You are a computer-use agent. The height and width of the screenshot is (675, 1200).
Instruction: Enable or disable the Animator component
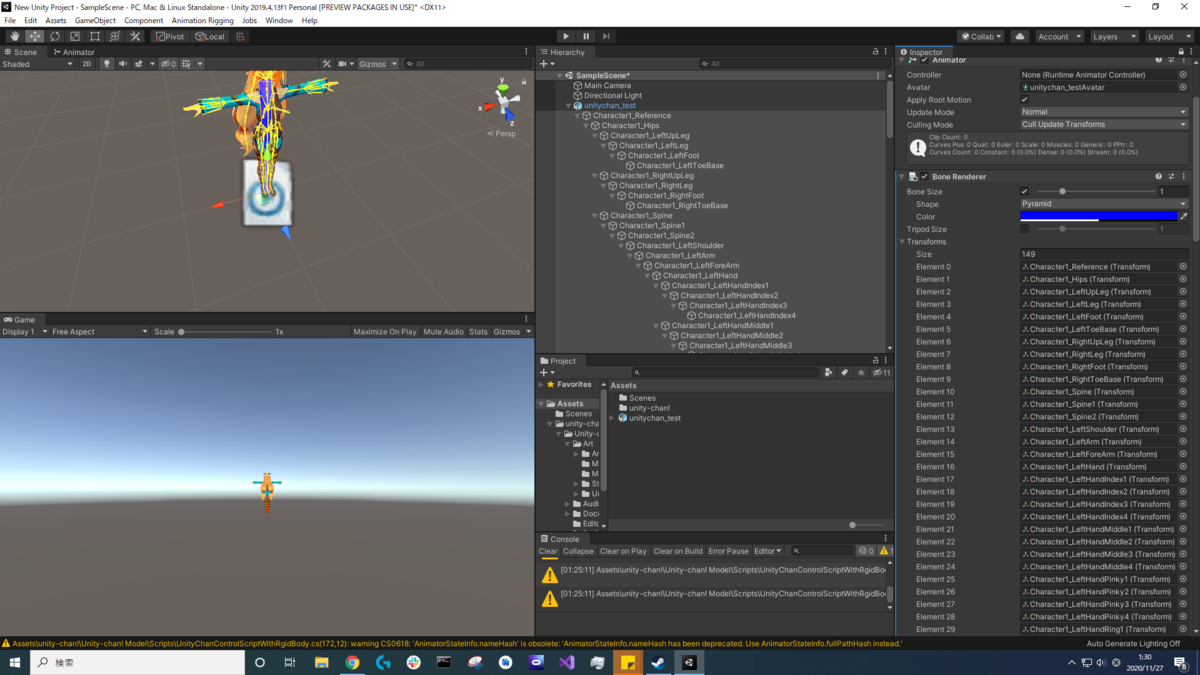925,60
